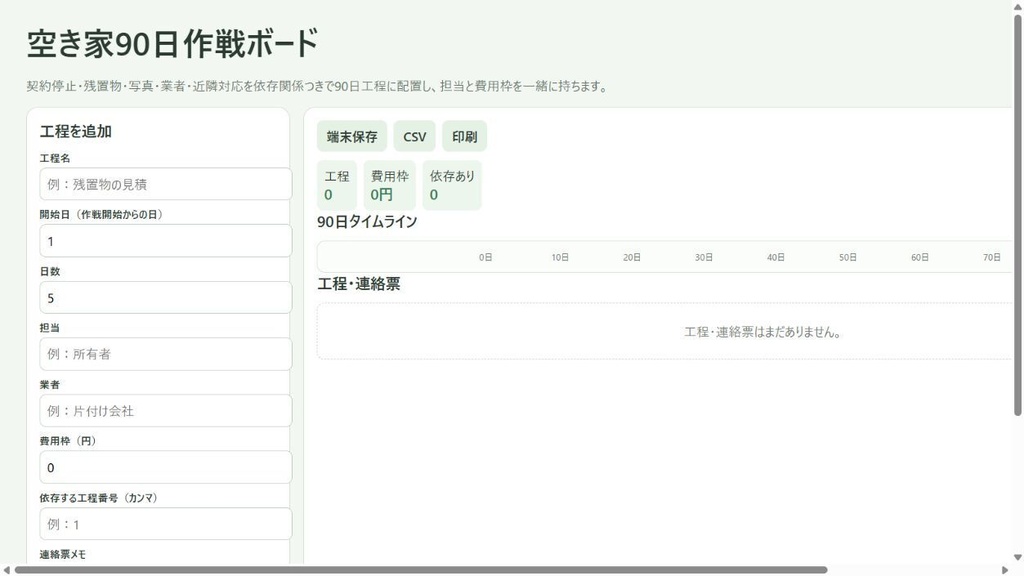
Task: Click the 工程・連絡票はまだありません message
Action: click(762, 332)
